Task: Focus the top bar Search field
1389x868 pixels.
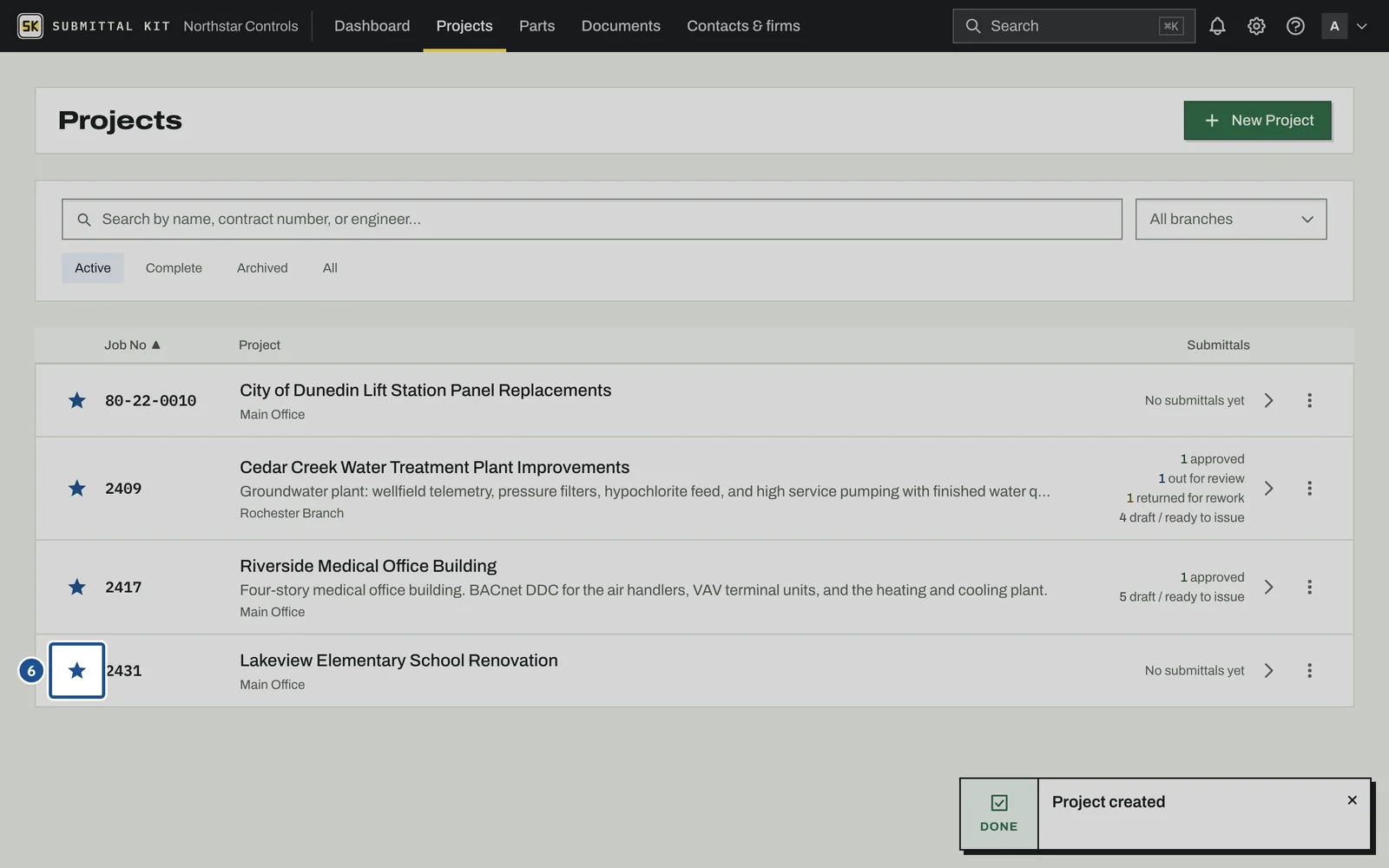Action: pos(1073,26)
